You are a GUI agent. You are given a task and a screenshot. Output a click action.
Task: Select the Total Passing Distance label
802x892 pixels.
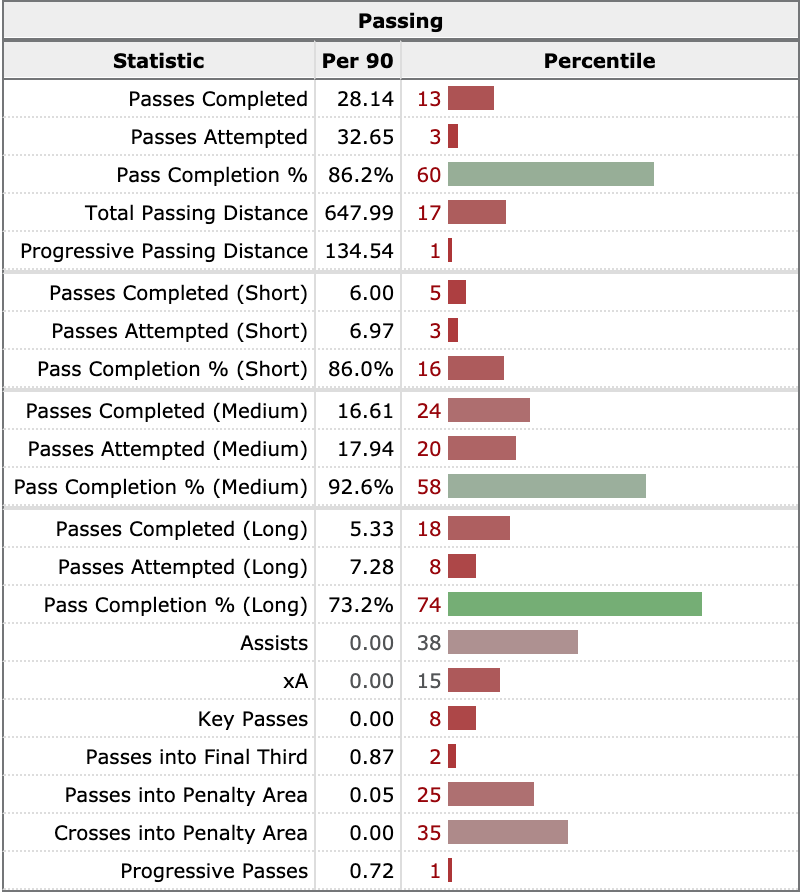[196, 213]
